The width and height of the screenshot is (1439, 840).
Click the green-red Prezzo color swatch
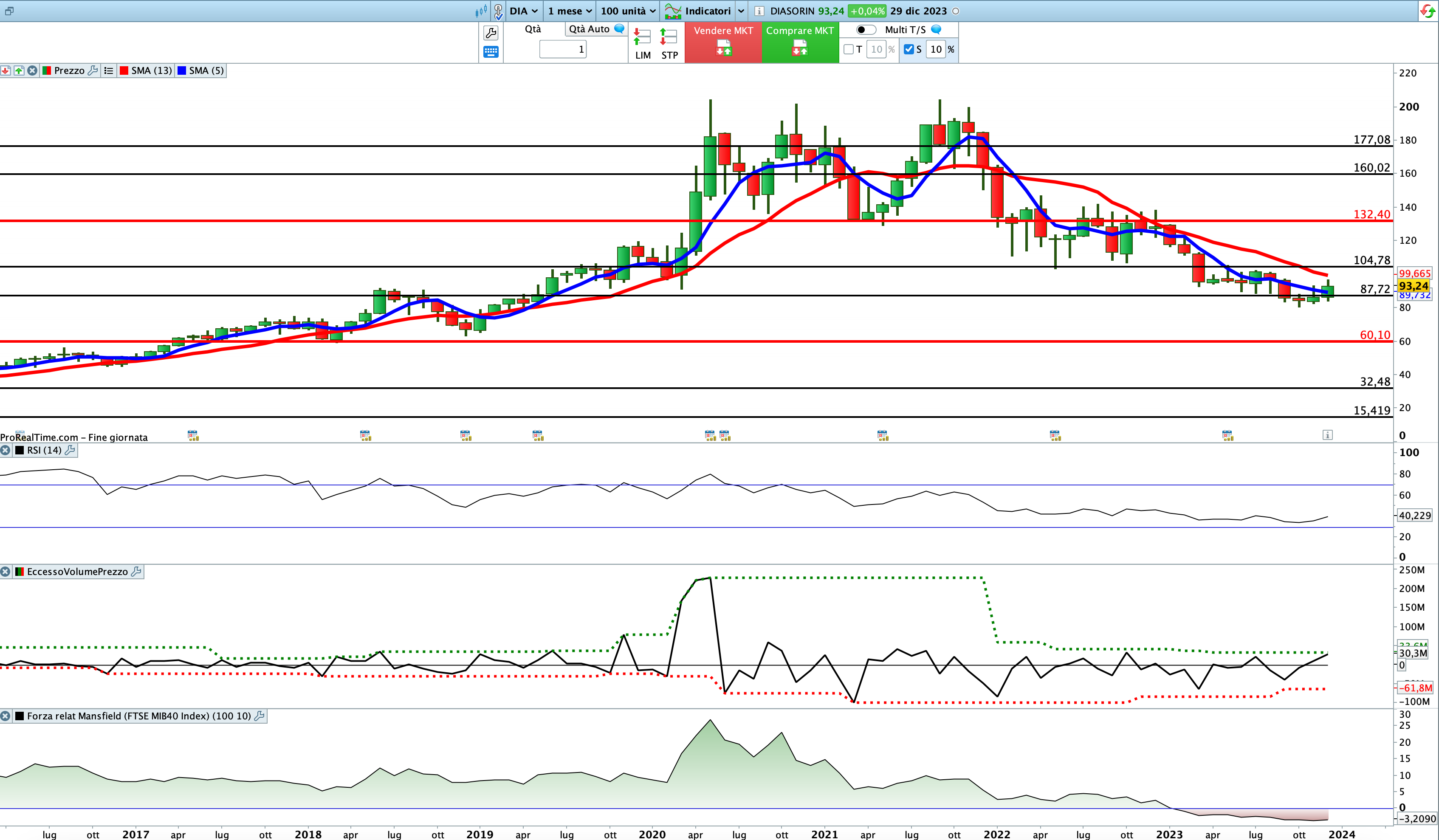[47, 70]
